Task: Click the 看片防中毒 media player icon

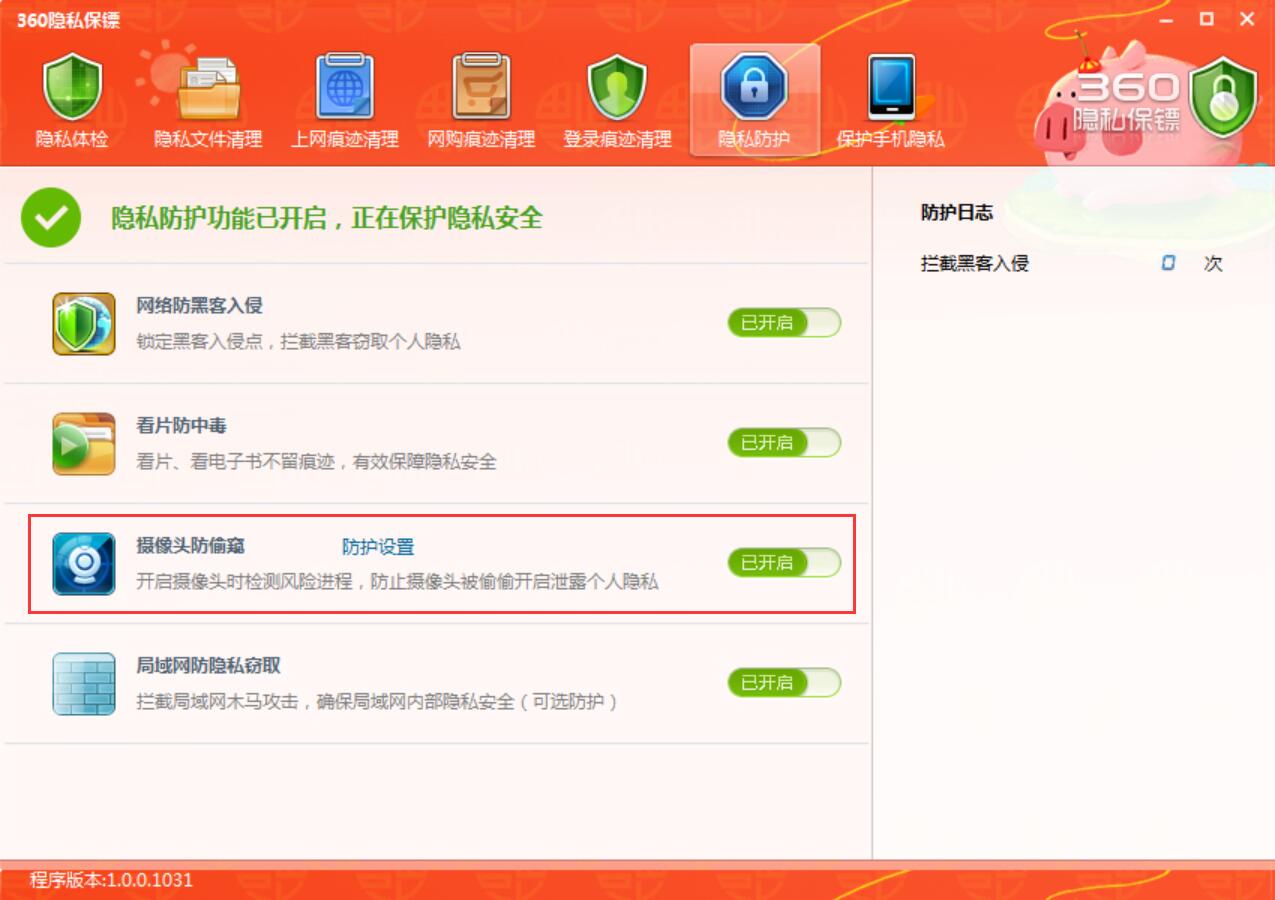Action: 84,444
